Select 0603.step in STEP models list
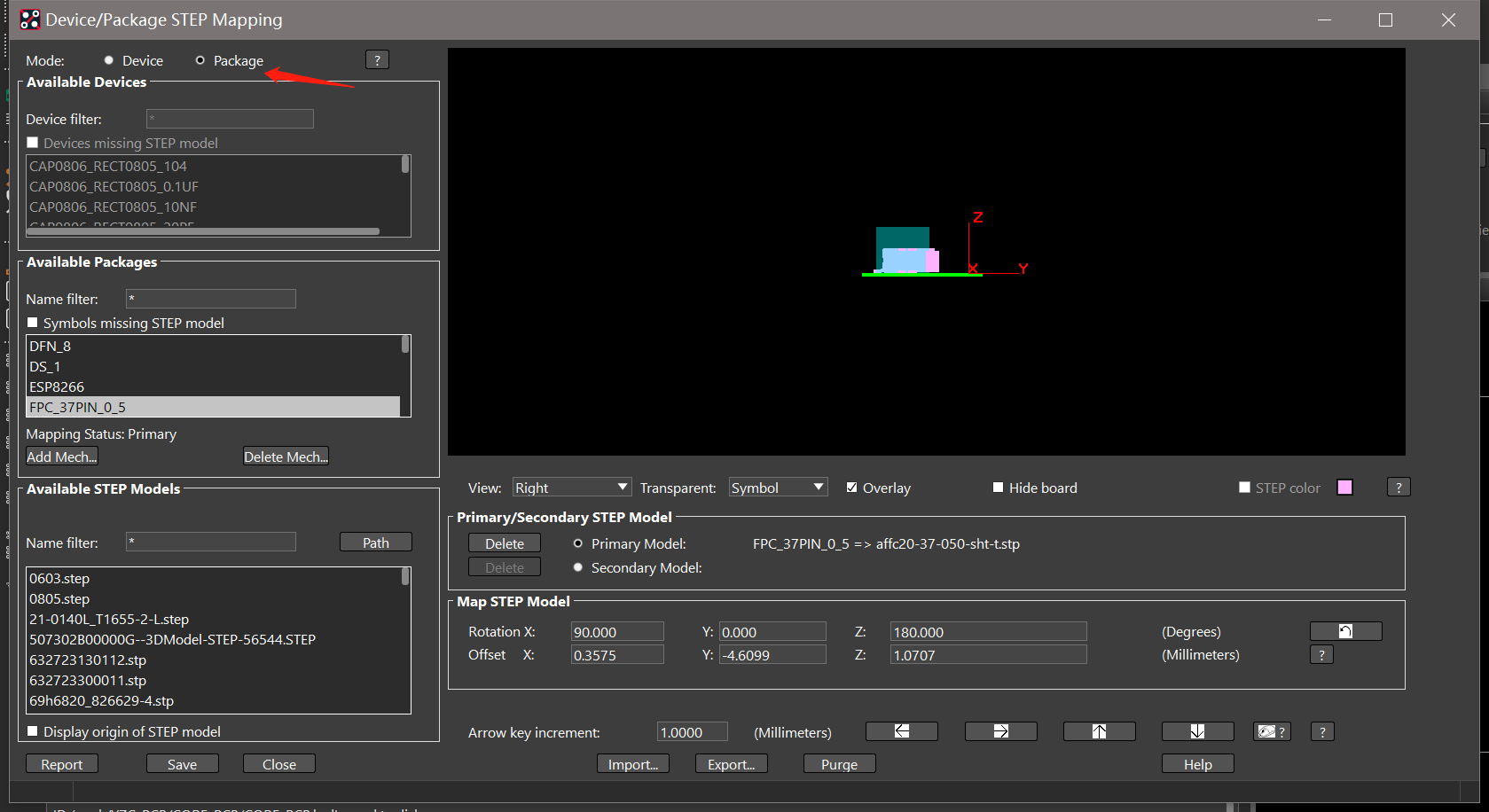The width and height of the screenshot is (1489, 812). [x=214, y=578]
